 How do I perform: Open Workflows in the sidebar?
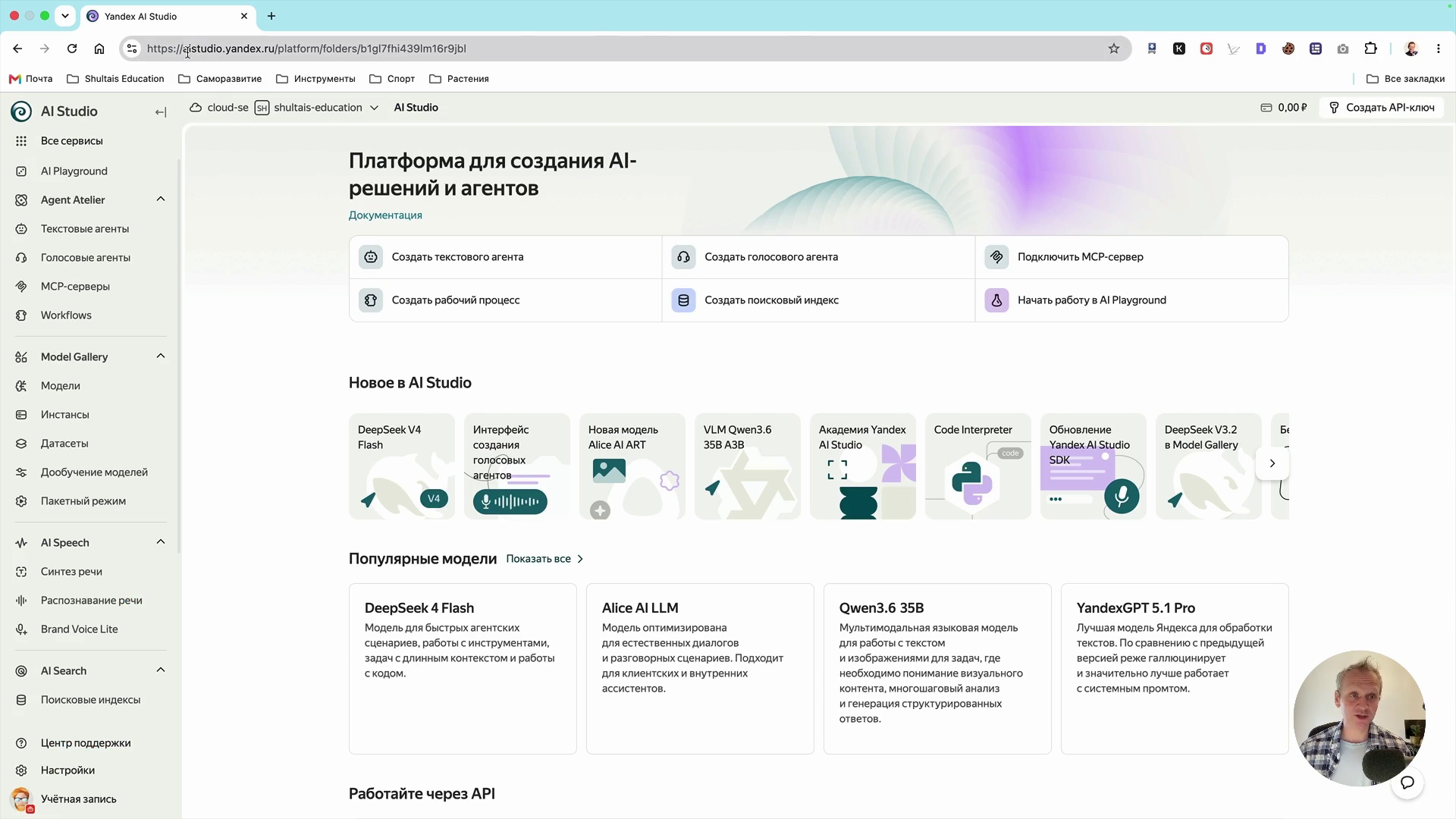click(x=66, y=315)
